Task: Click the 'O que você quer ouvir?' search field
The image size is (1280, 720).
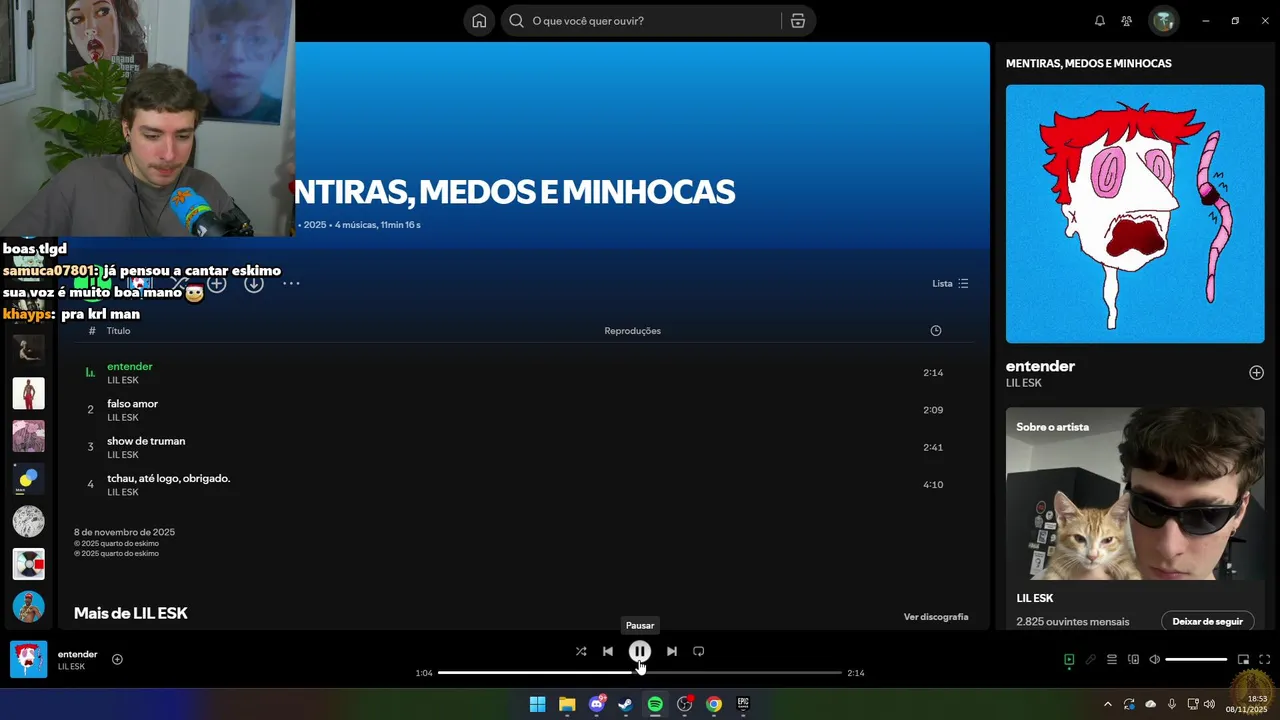Action: pos(641,21)
